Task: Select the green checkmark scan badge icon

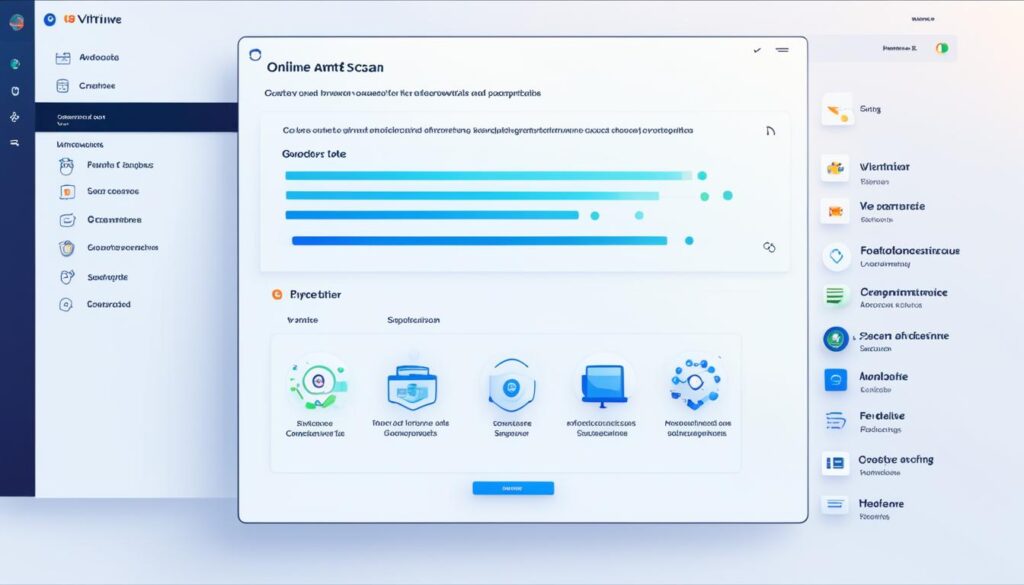Action: tap(315, 383)
